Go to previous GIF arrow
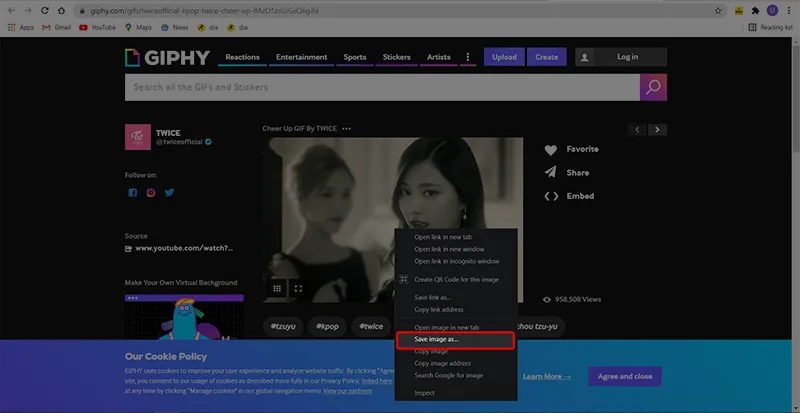Screen dimensions: 800x413 [x=637, y=130]
